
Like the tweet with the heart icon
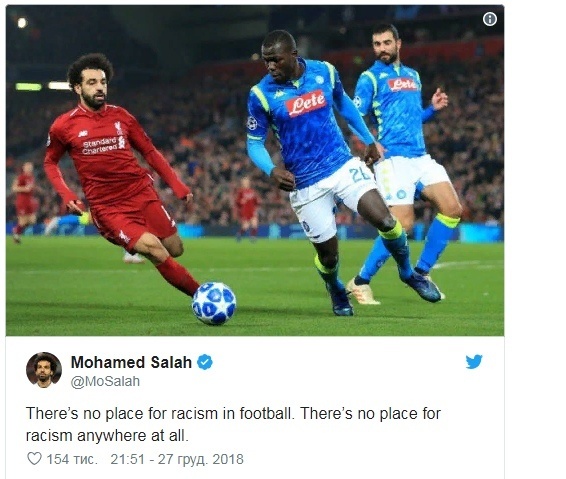pos(34,459)
